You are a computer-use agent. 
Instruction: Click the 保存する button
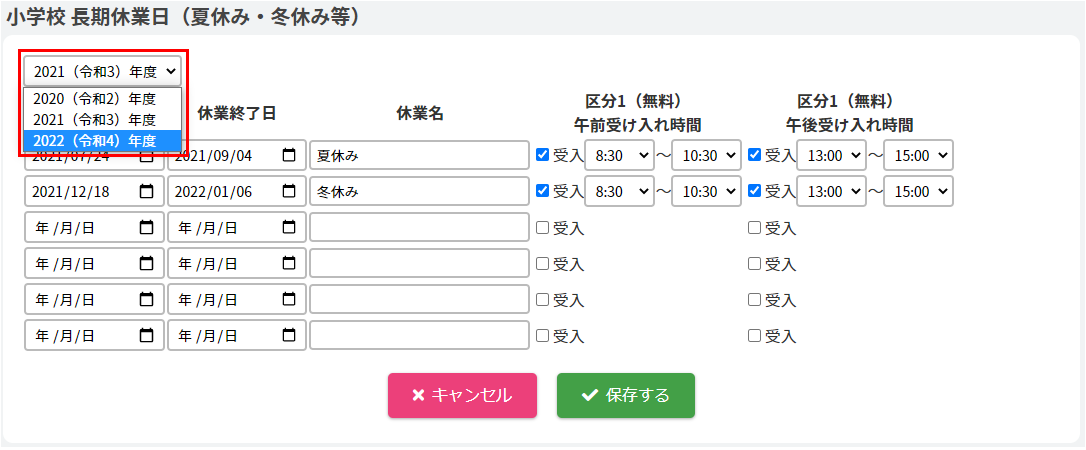coord(625,395)
